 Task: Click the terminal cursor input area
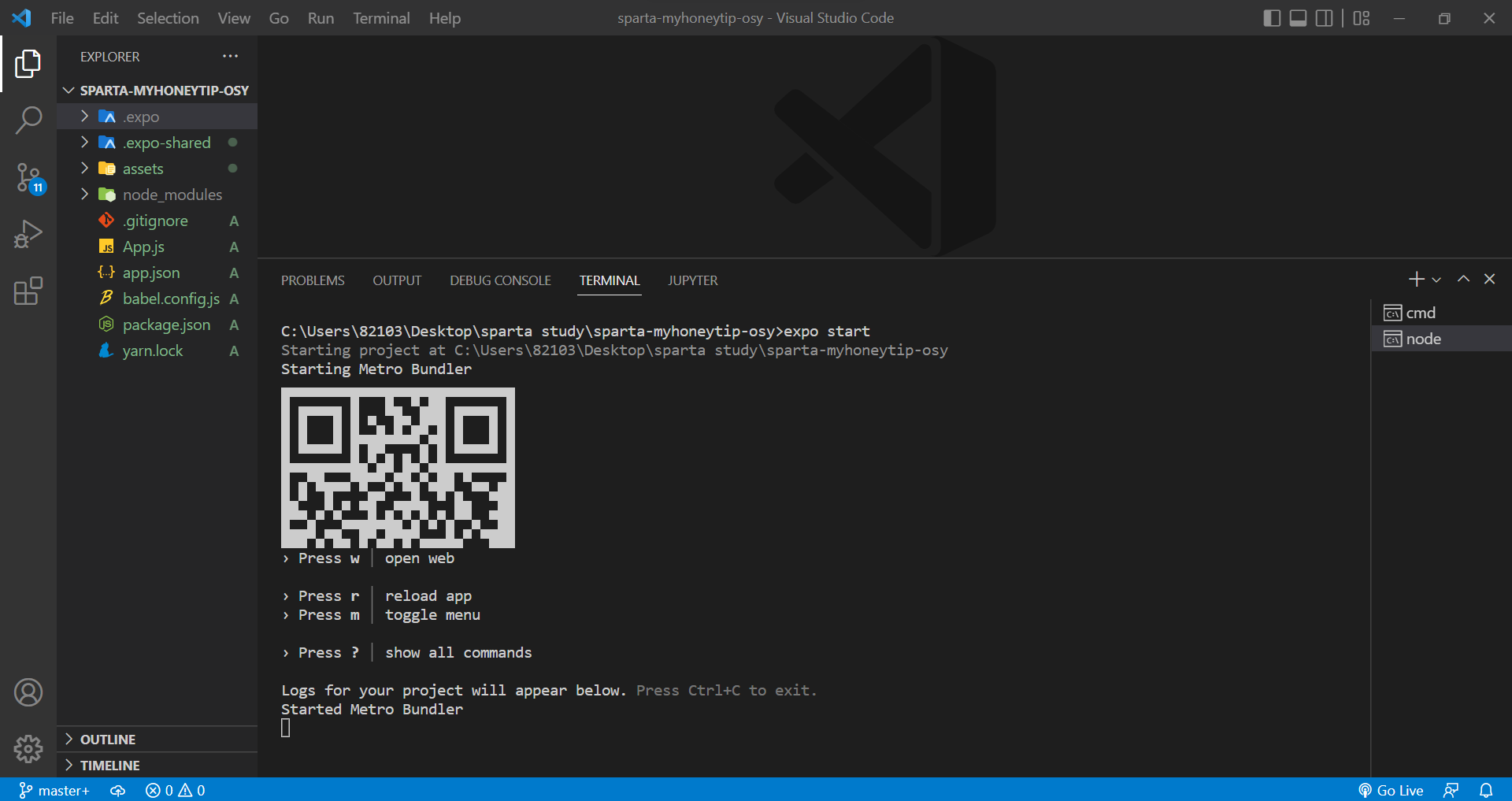click(x=286, y=729)
